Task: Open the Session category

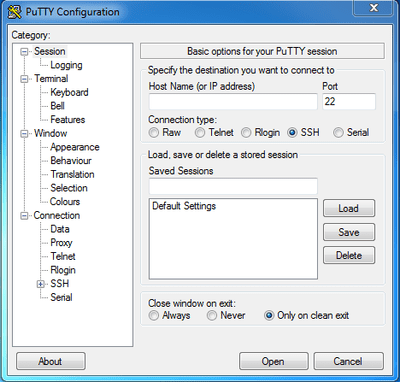Action: 50,51
